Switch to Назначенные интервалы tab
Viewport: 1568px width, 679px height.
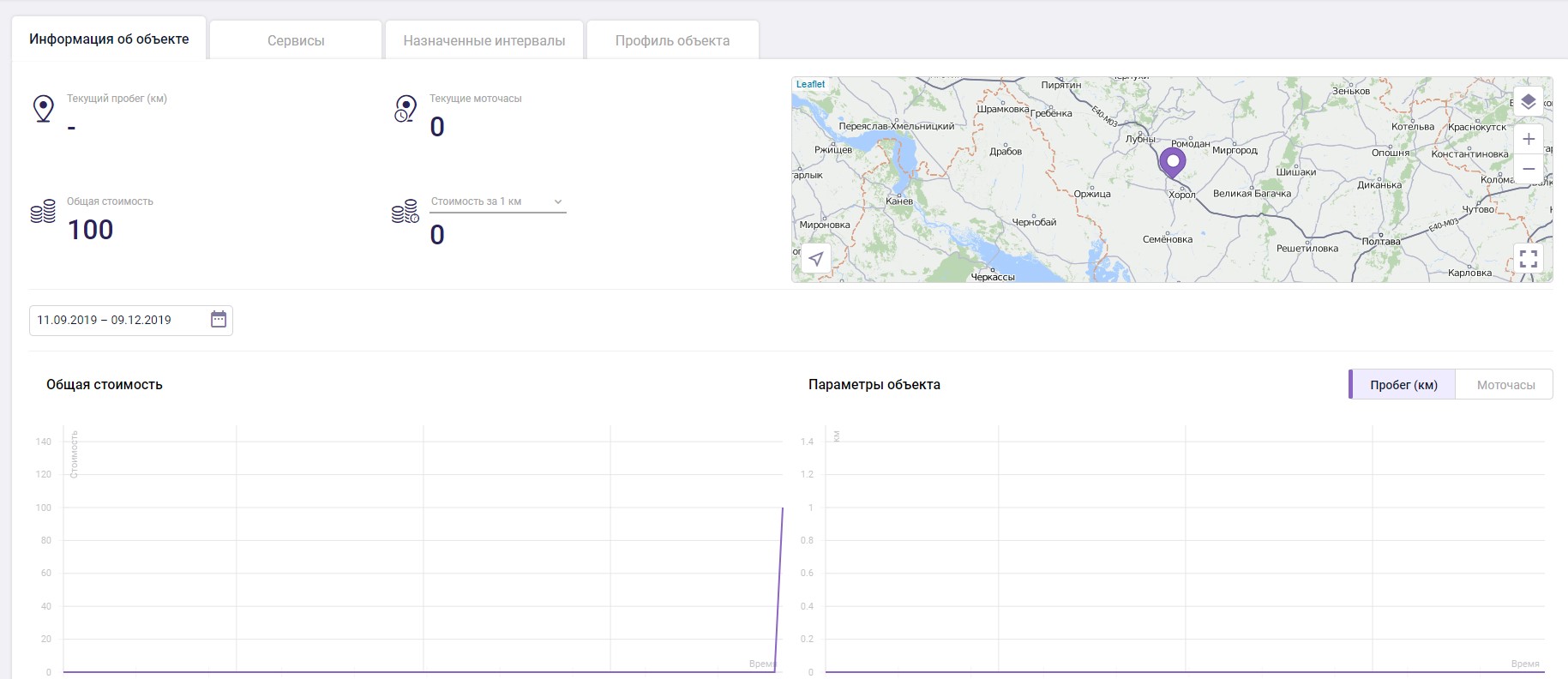pyautogui.click(x=484, y=40)
